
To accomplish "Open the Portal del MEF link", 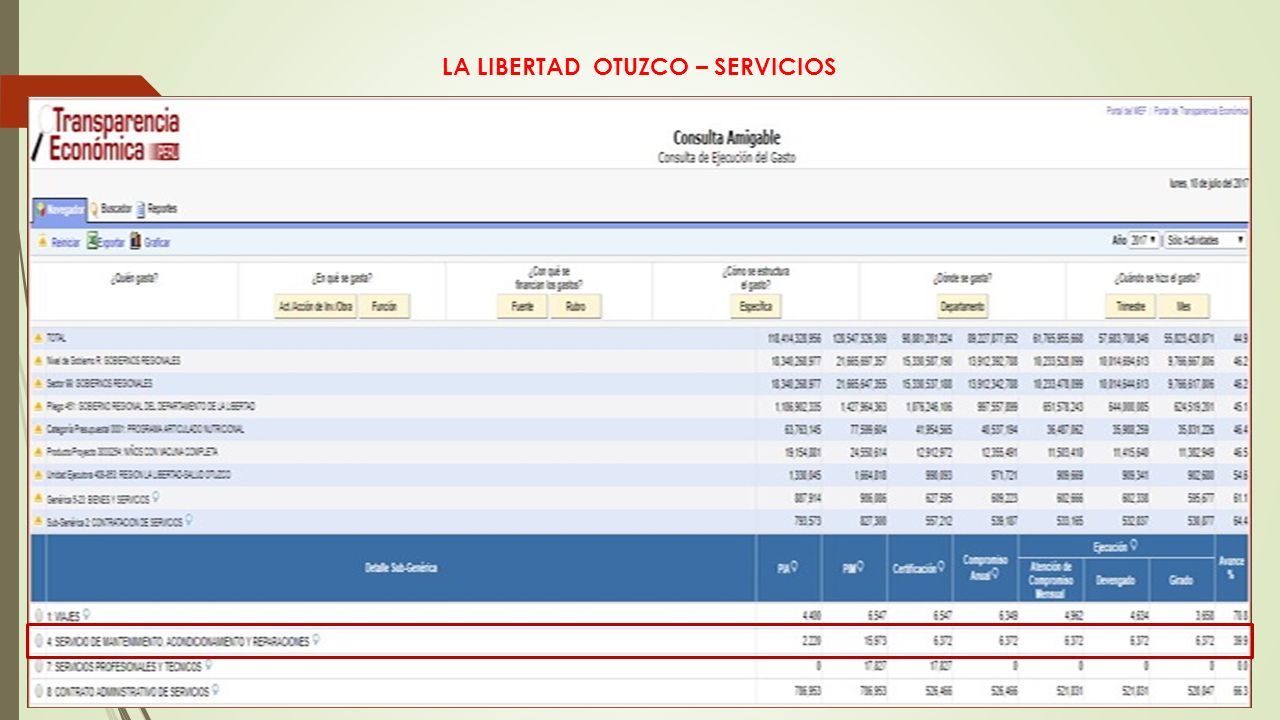I will click(x=1126, y=111).
